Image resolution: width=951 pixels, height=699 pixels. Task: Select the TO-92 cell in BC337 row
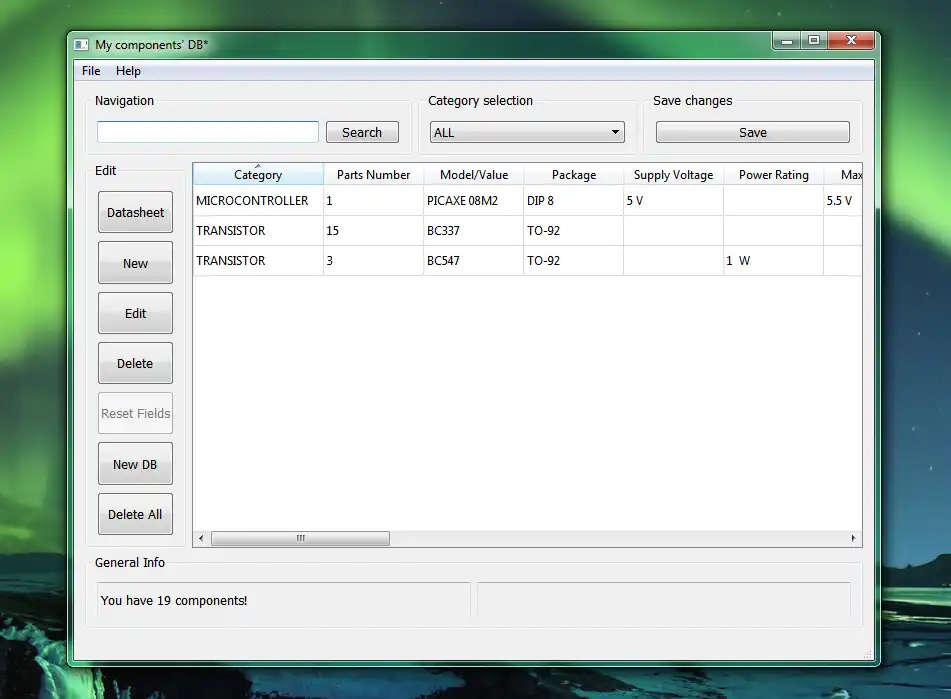click(x=574, y=230)
